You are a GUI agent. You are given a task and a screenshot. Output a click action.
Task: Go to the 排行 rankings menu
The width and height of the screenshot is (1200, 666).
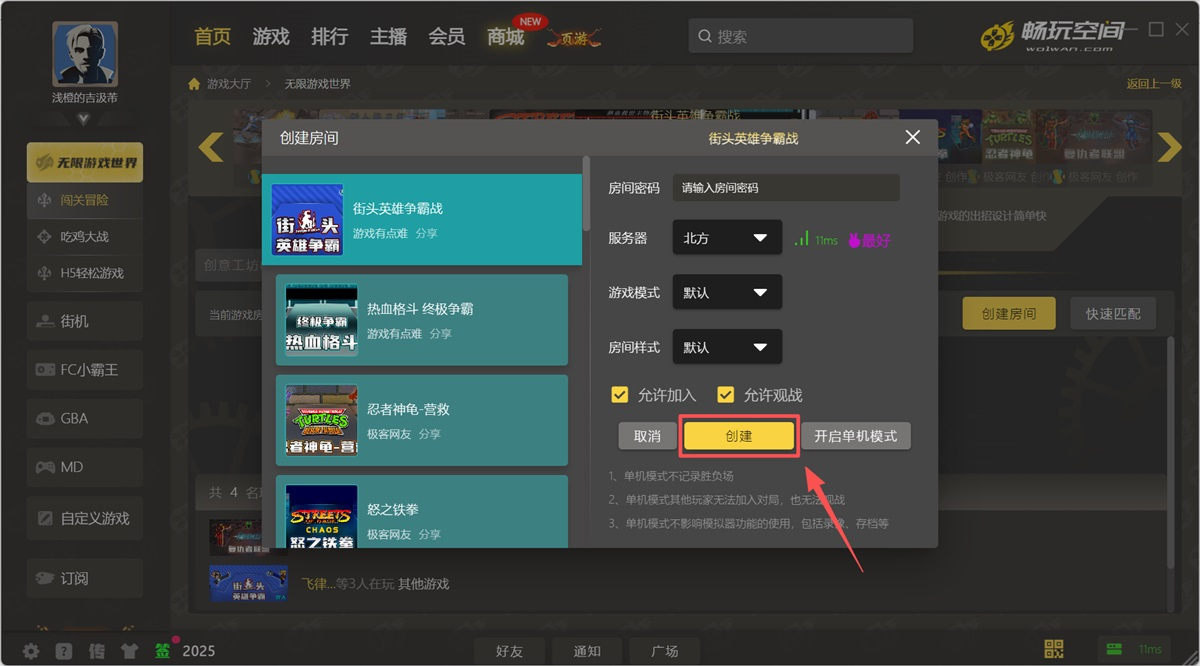pos(329,36)
